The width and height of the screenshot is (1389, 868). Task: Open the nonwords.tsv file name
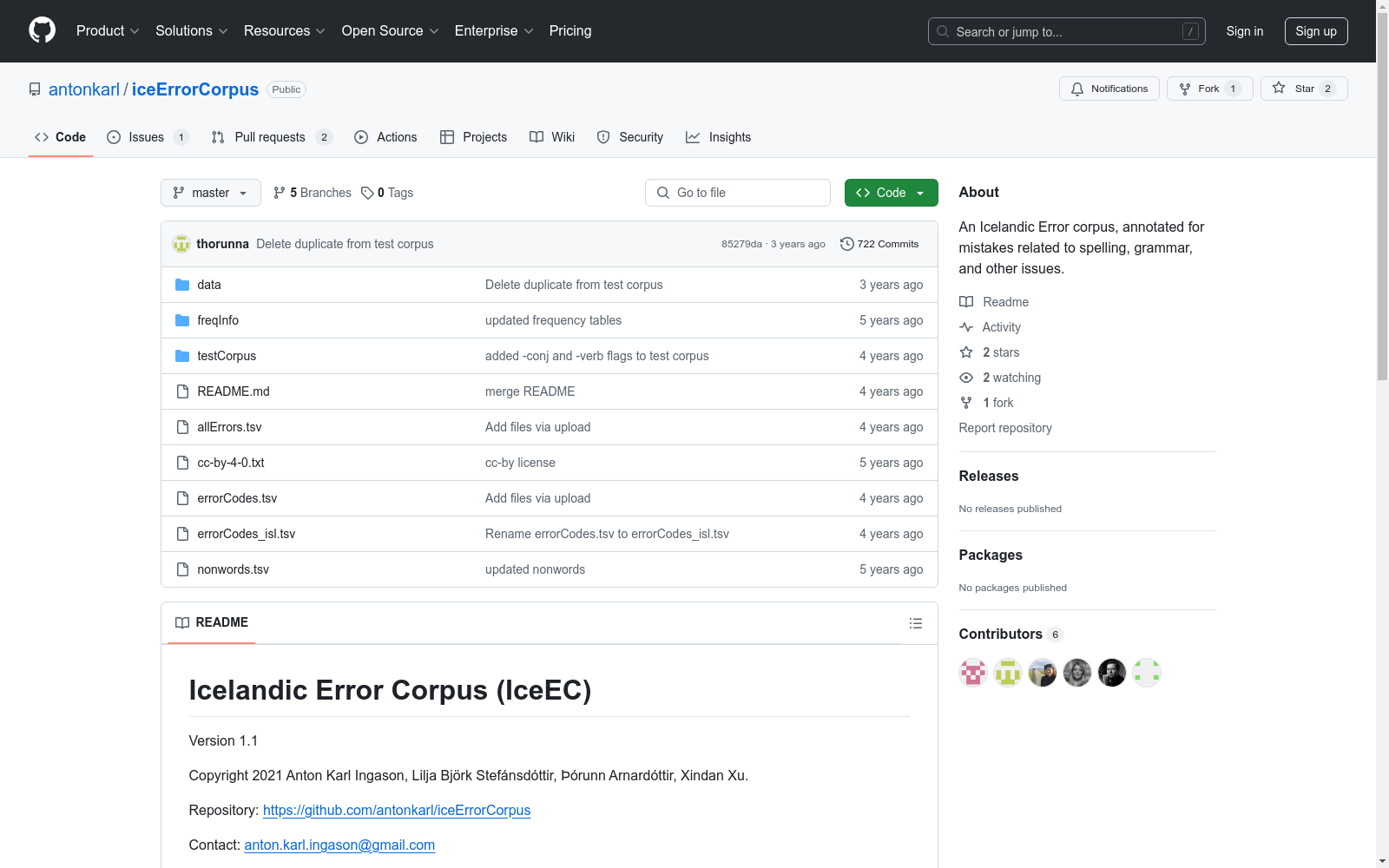(x=233, y=569)
